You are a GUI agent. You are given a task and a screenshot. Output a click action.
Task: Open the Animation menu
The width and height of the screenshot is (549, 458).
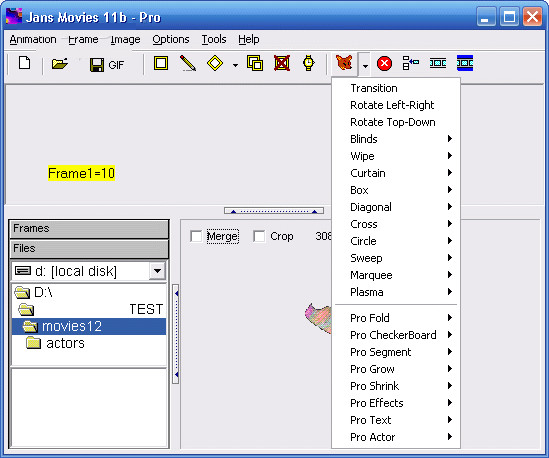click(33, 40)
